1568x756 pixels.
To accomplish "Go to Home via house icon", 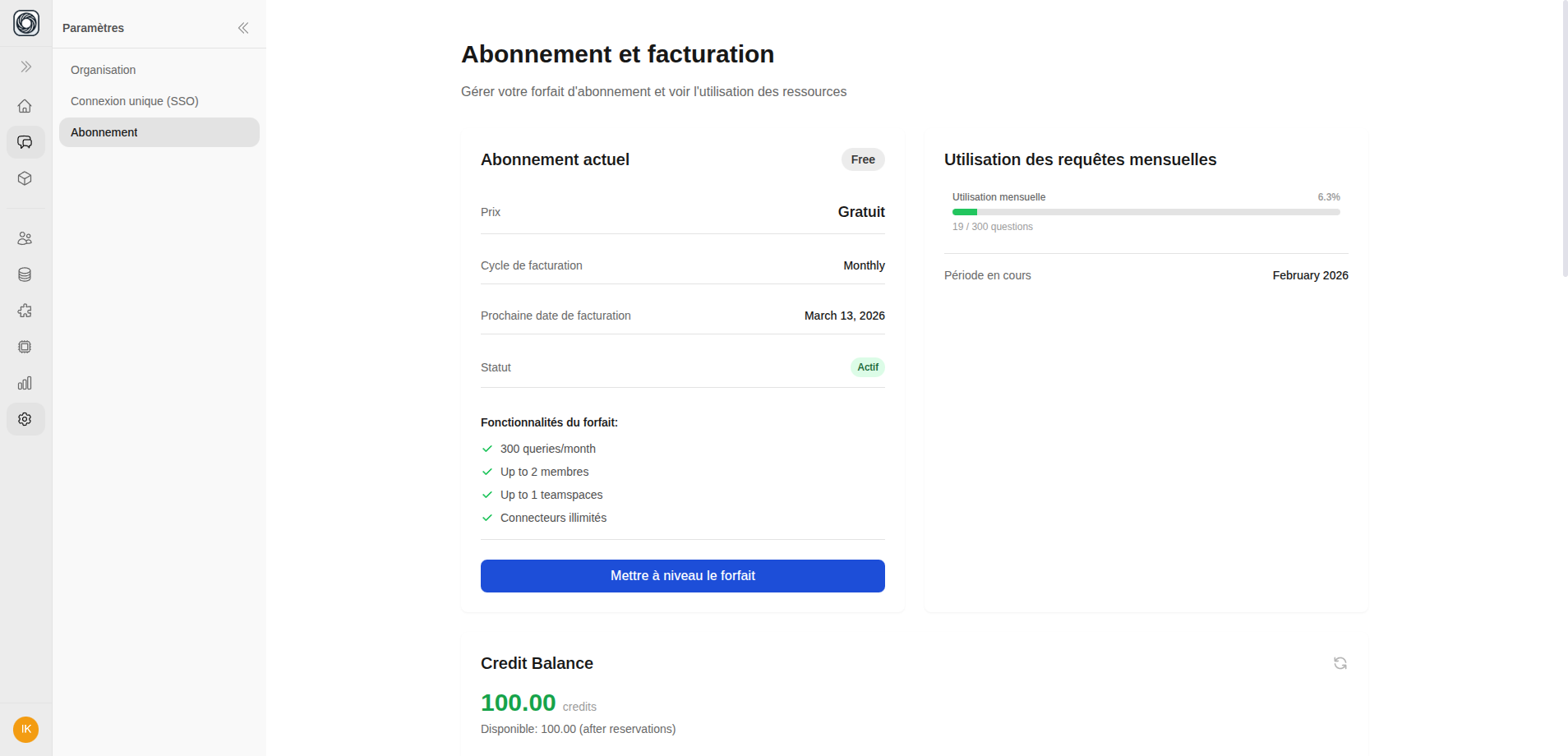I will pos(25,106).
